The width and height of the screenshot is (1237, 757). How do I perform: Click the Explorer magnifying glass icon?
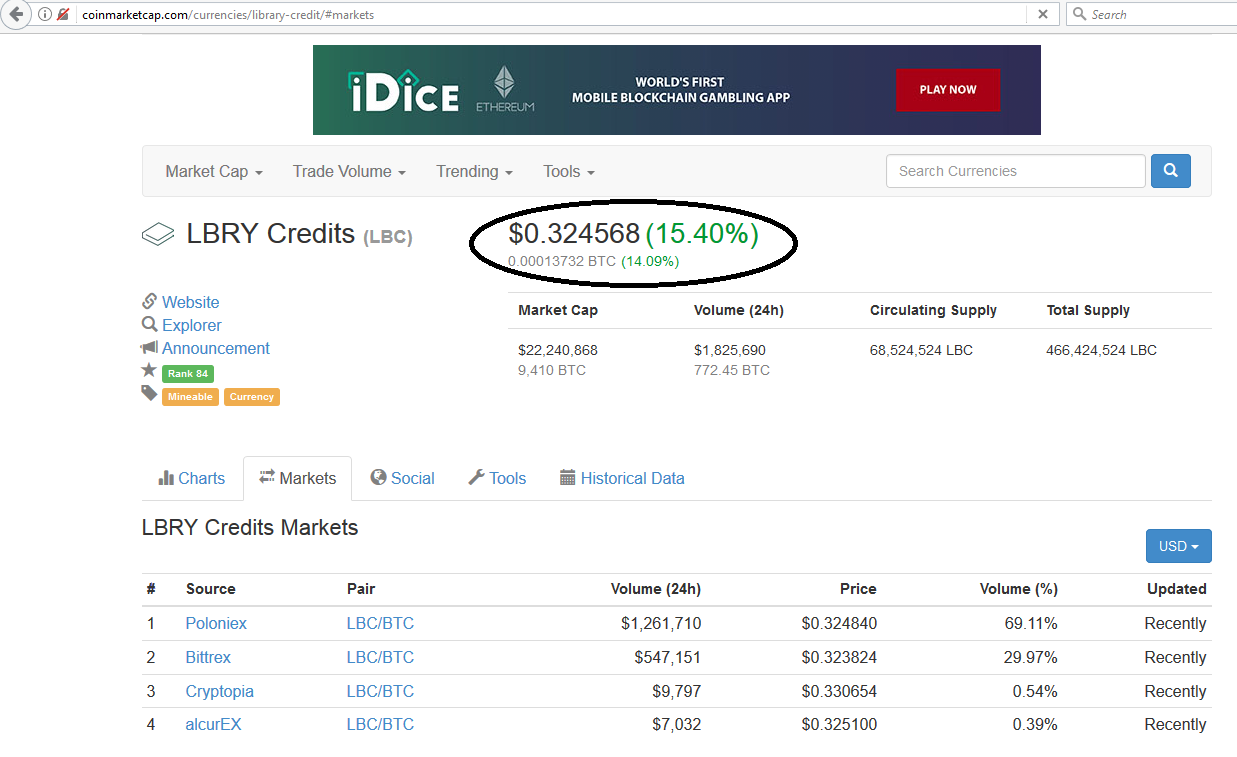149,325
